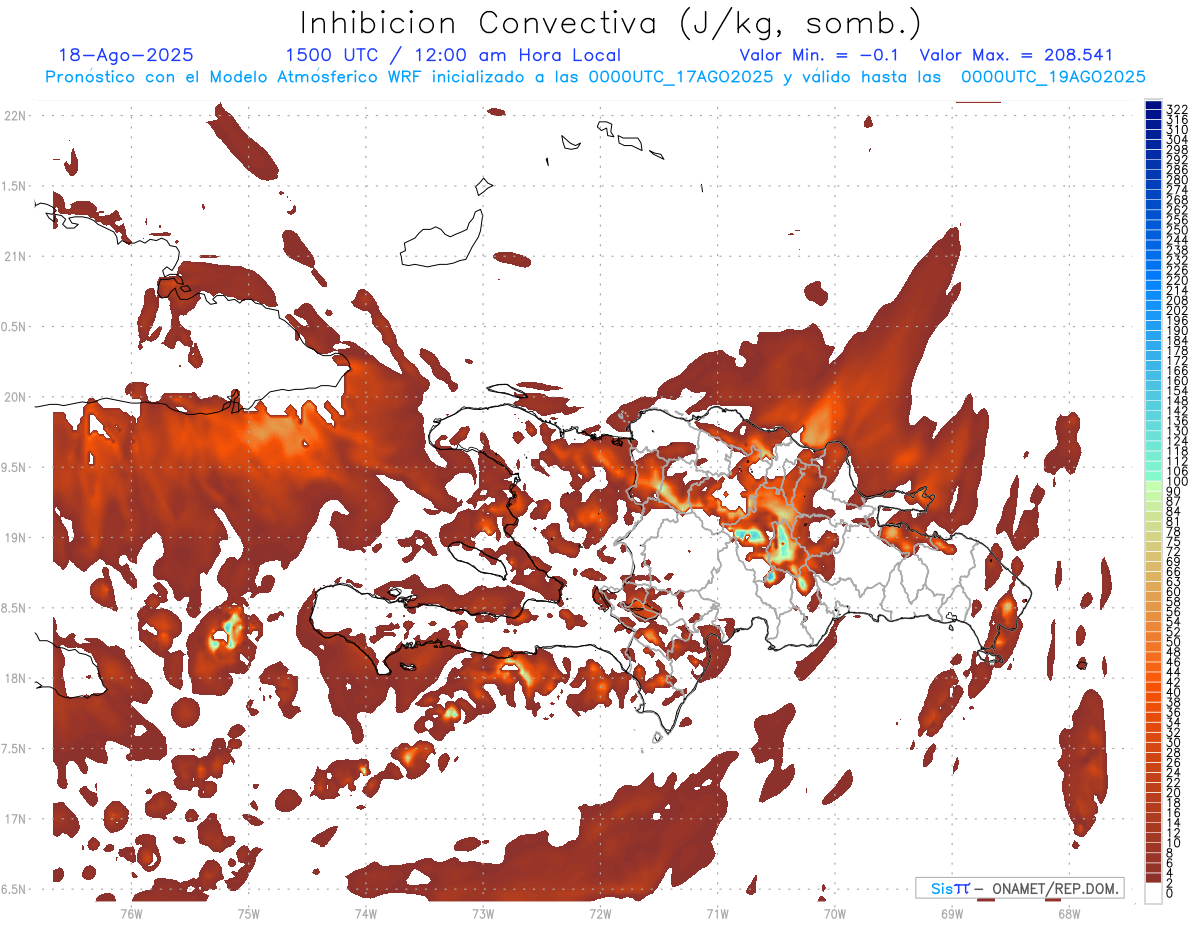
Task: Select the date text '18-Ago-2025'
Action: tap(126, 56)
